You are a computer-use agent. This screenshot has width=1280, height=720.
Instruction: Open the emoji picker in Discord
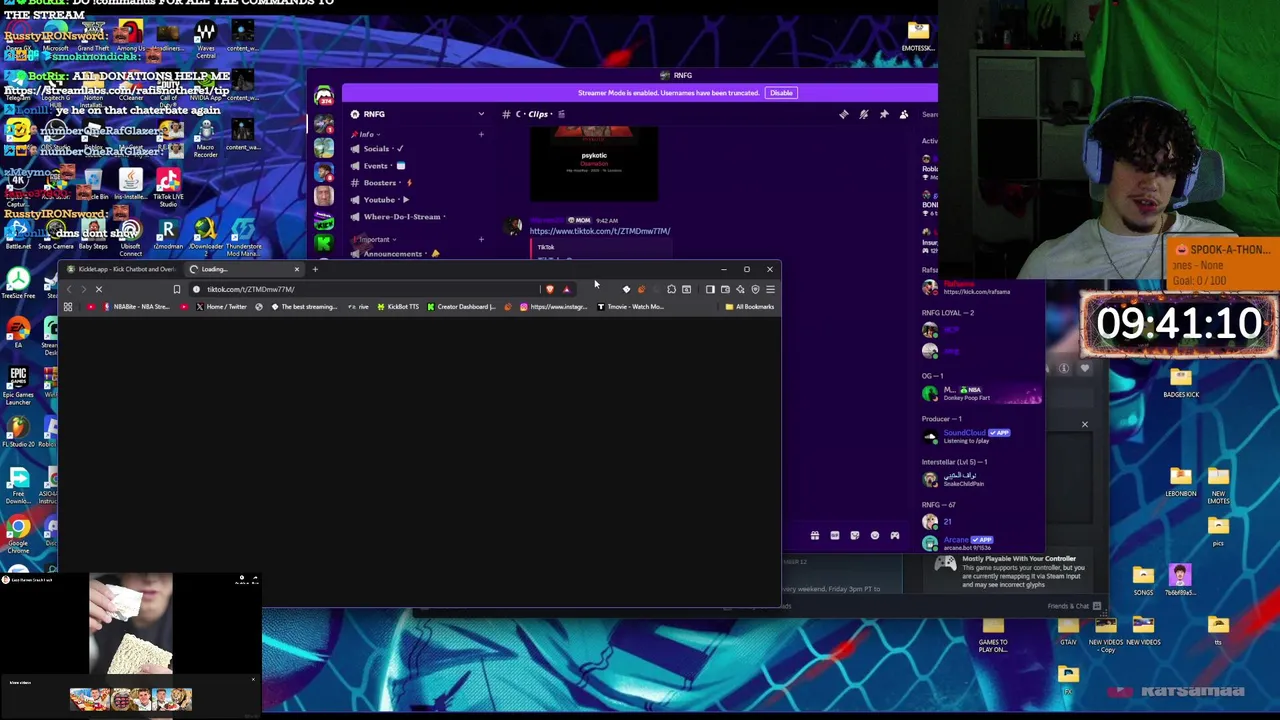tap(875, 536)
